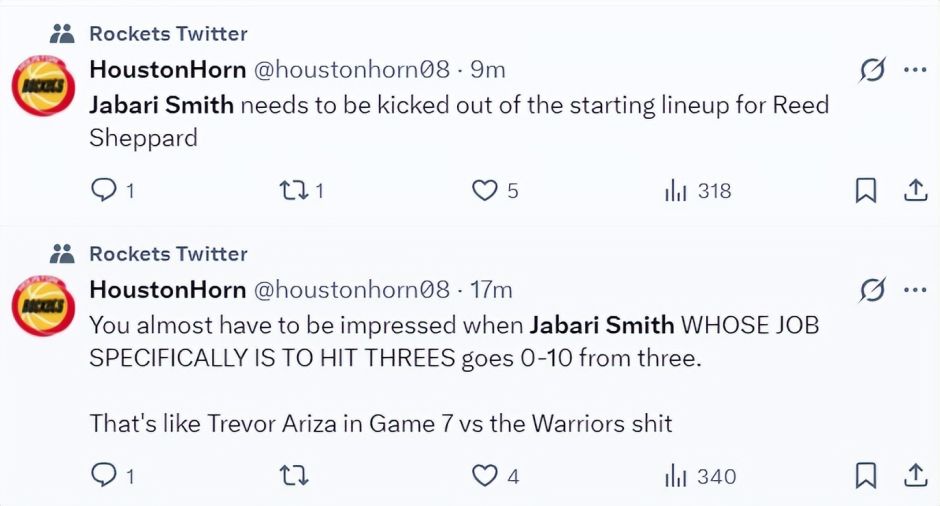Open the 9m timestamp of first tweet
Viewport: 940px width, 506px height.
[487, 70]
